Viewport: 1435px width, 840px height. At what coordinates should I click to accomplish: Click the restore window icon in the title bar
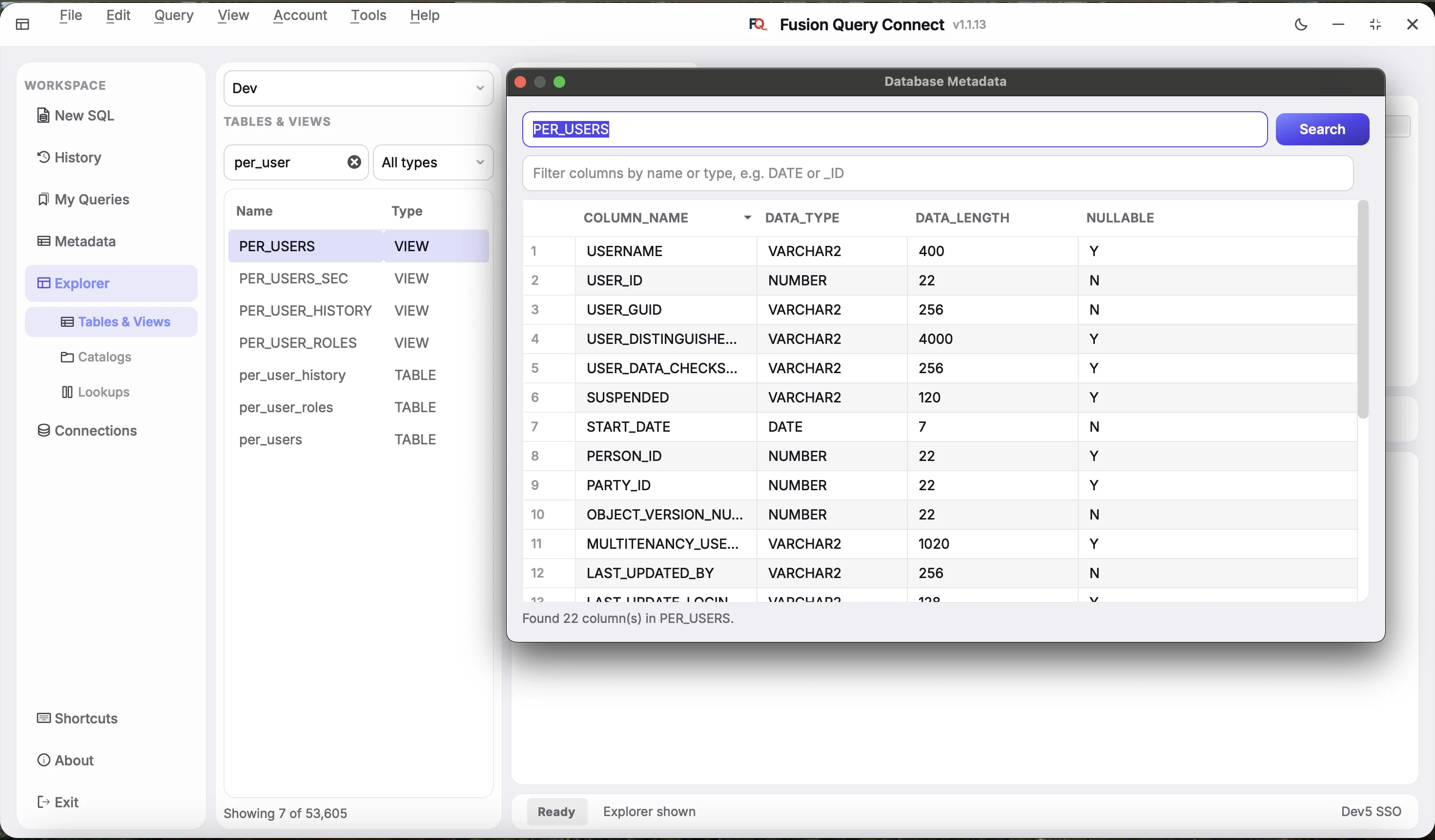coord(1375,24)
